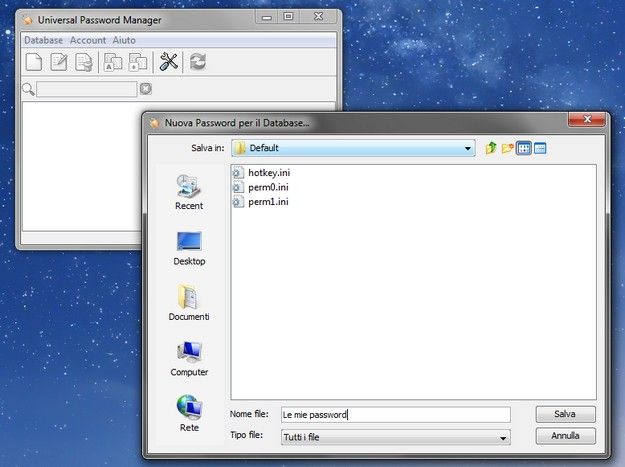Click the Edit Account toolbar icon

point(59,62)
